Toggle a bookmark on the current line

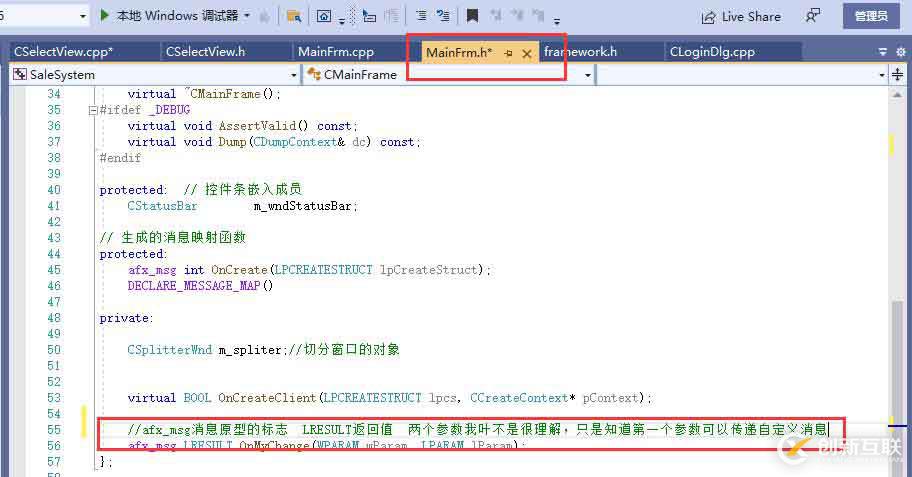point(472,16)
